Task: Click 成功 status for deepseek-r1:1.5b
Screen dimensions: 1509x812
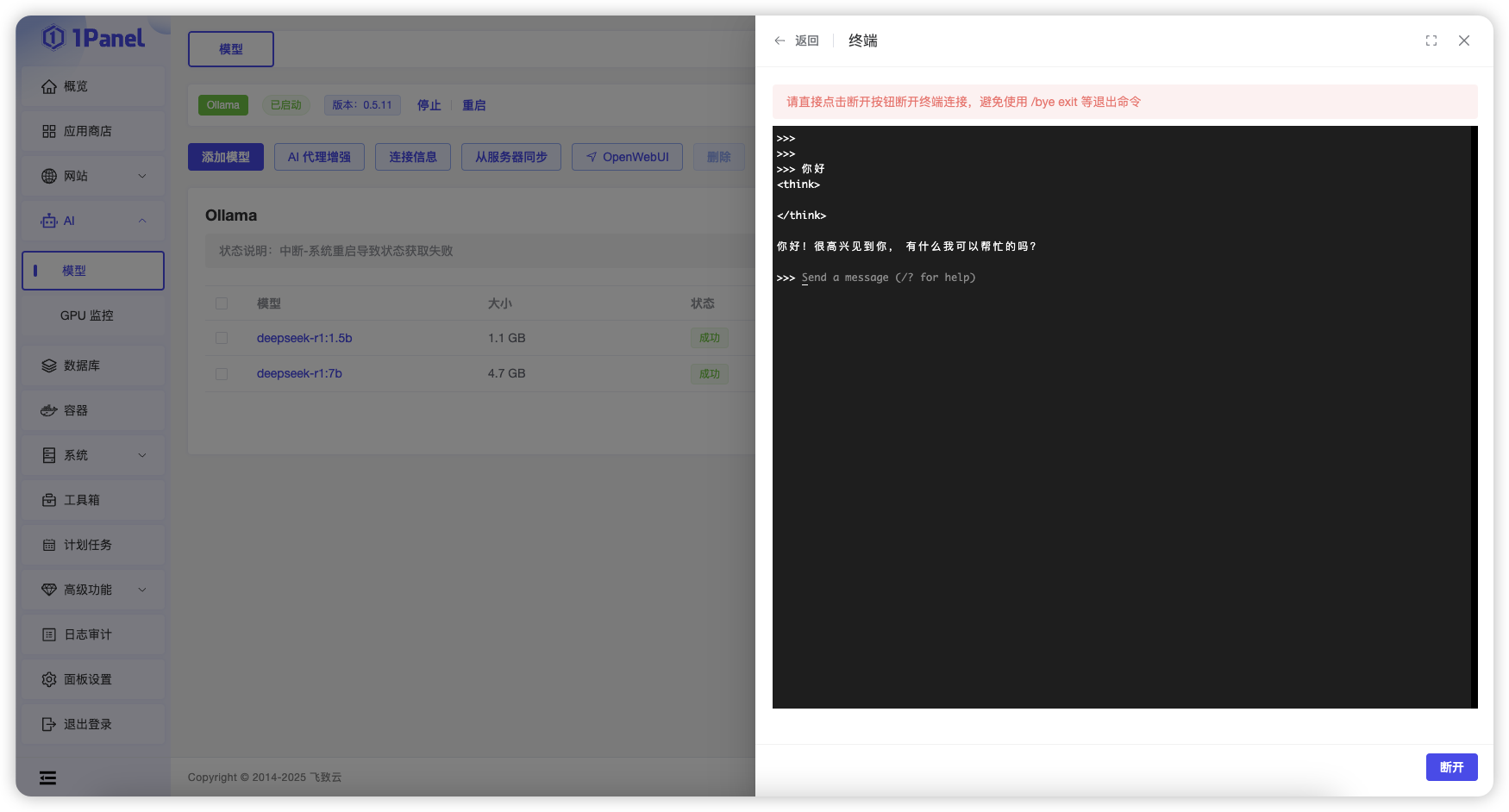Action: coord(710,338)
